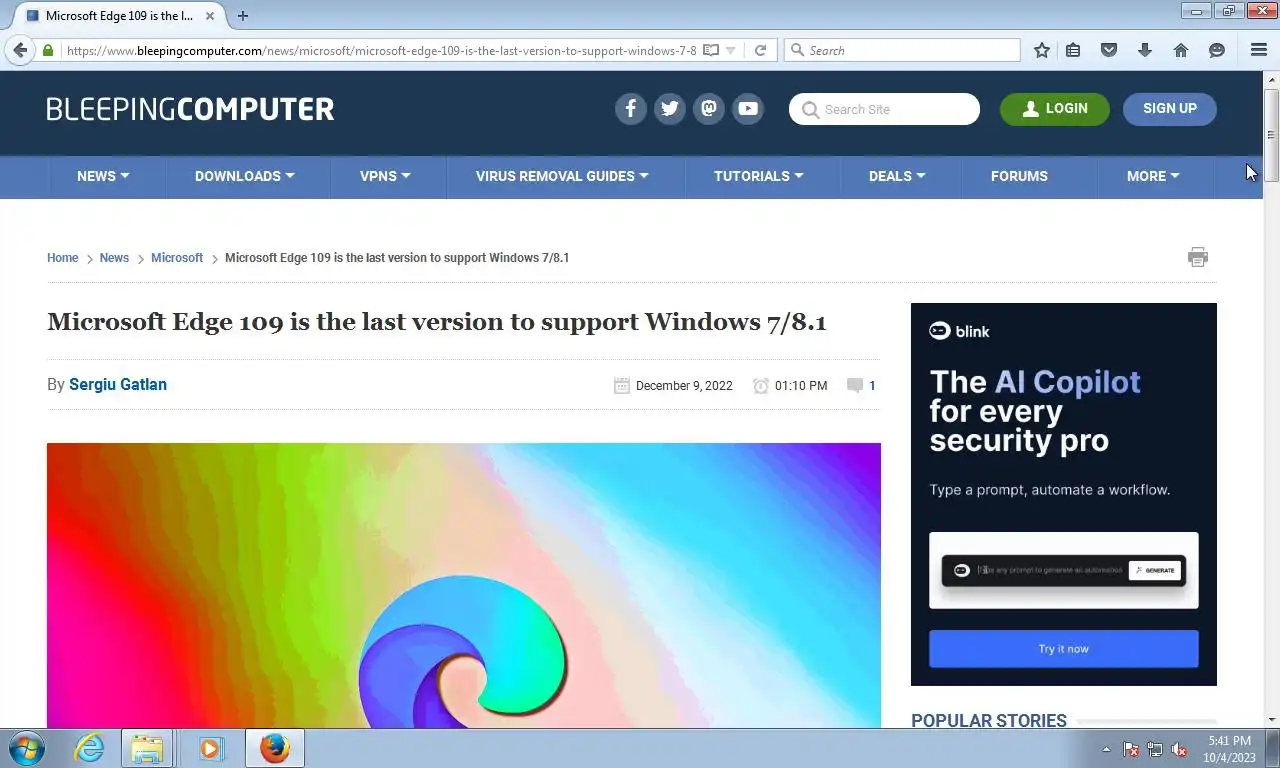Click the muted volume tray icon

(x=1179, y=749)
